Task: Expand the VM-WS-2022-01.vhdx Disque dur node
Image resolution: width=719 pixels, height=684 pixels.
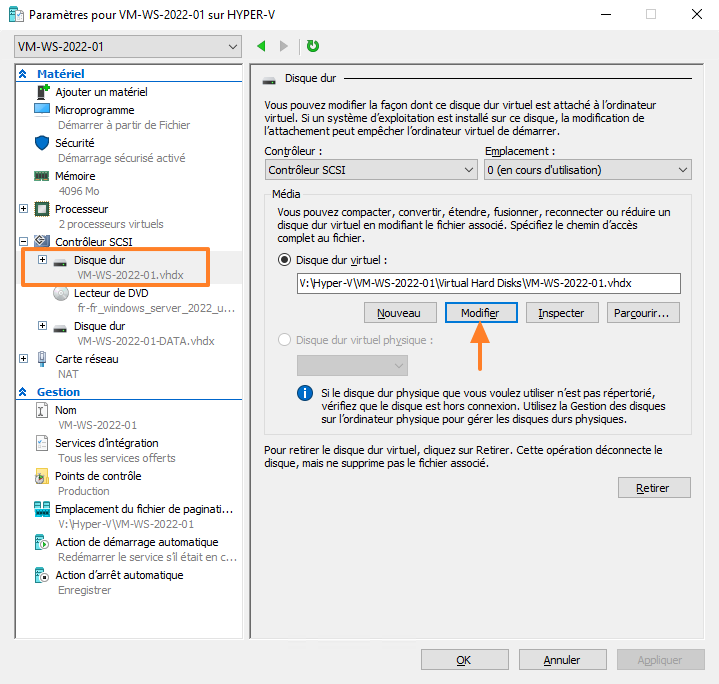Action: [x=42, y=259]
